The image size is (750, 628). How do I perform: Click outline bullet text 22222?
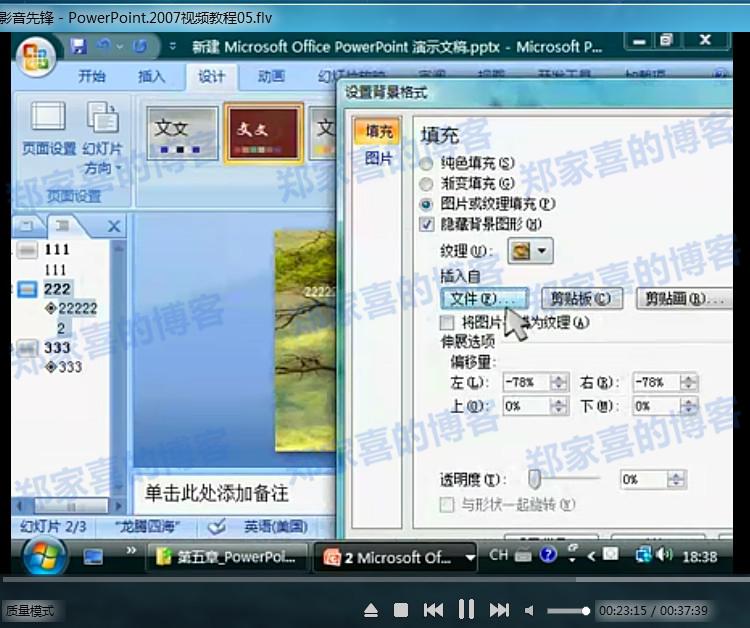point(77,308)
